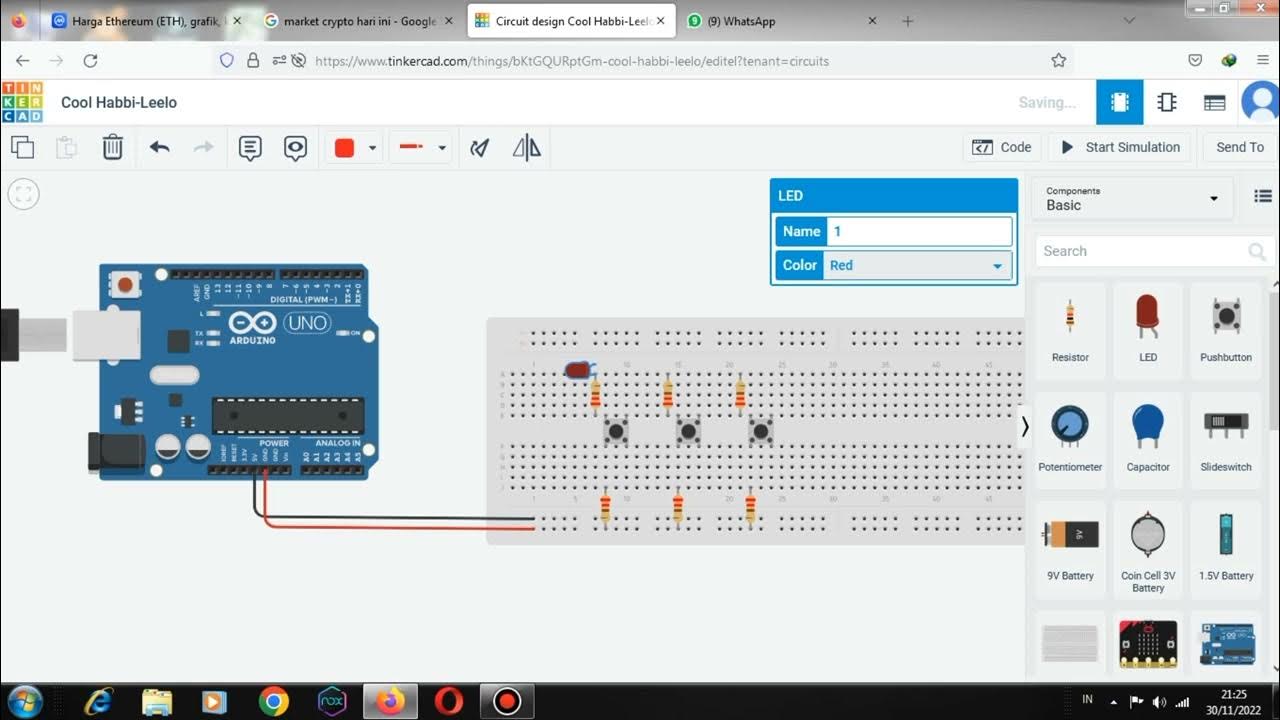The image size is (1280, 720).
Task: Open the browser tab list dropdown
Action: [x=1130, y=21]
